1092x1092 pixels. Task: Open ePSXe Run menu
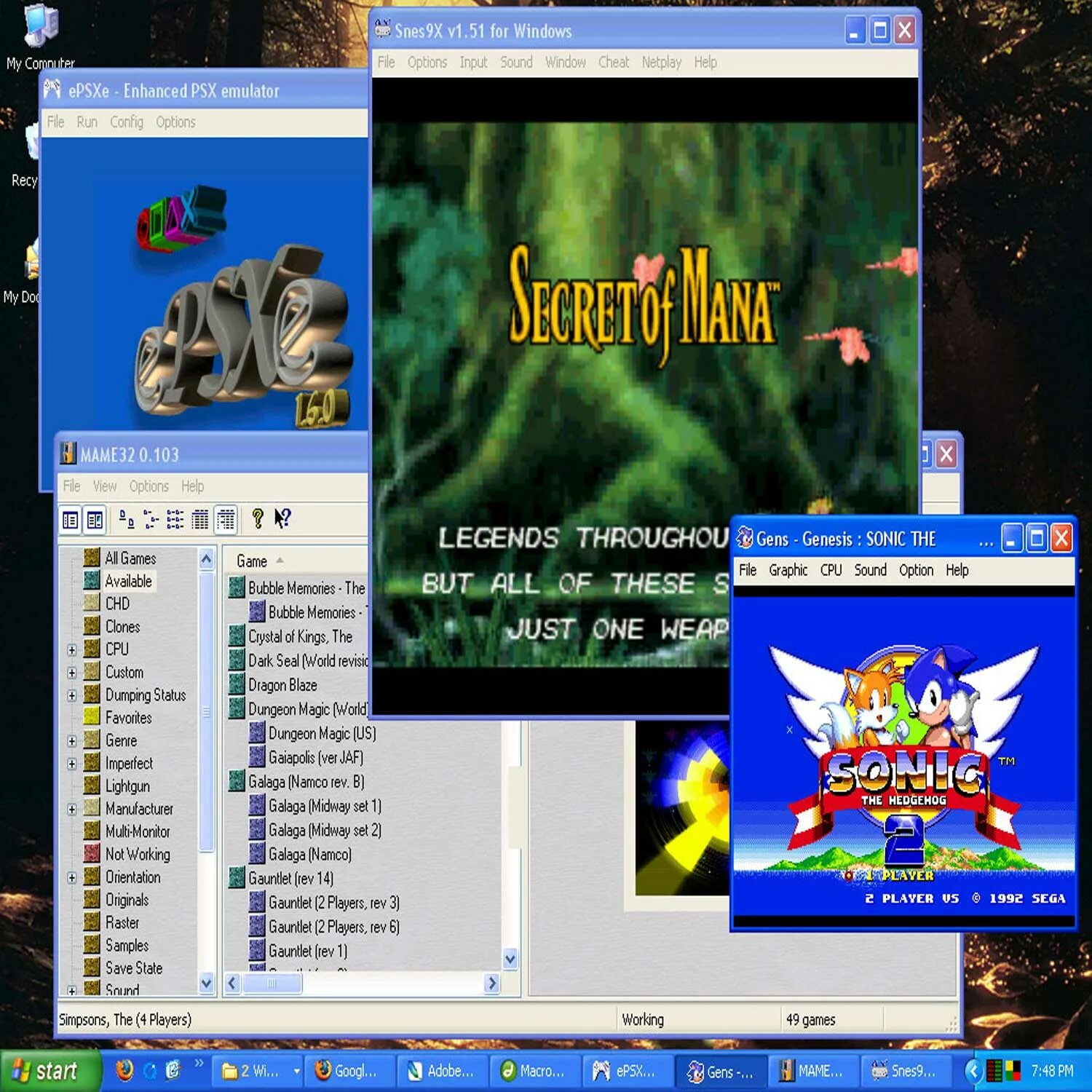coord(87,122)
